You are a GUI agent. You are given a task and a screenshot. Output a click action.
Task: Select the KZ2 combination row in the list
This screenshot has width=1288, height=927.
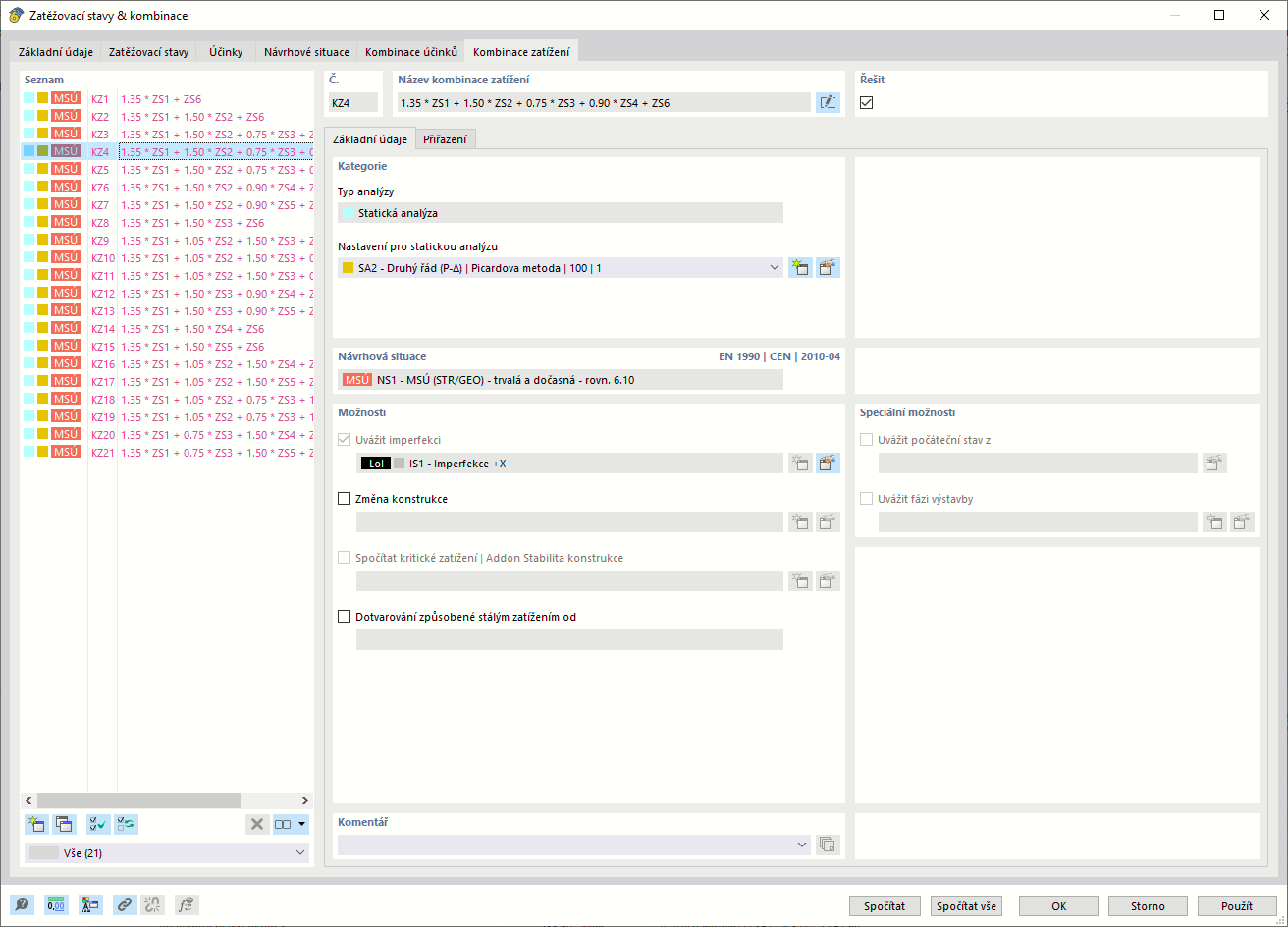pyautogui.click(x=167, y=117)
